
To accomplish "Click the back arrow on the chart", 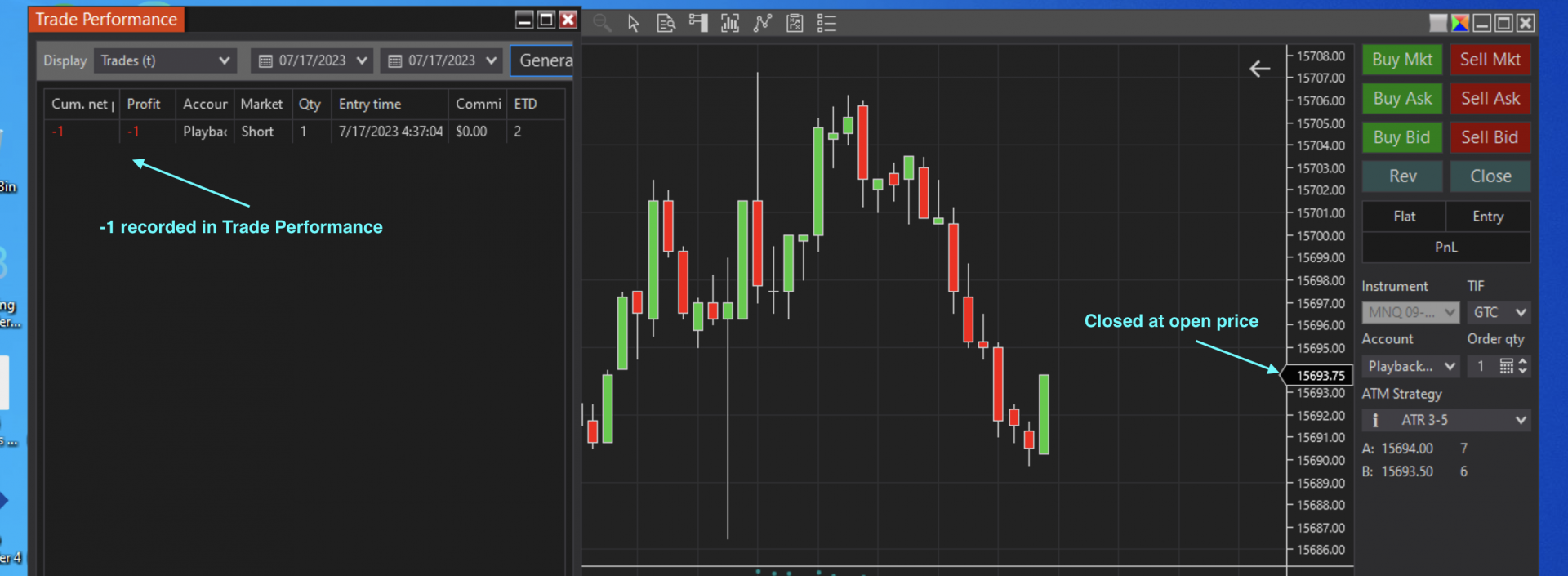I will [x=1259, y=69].
